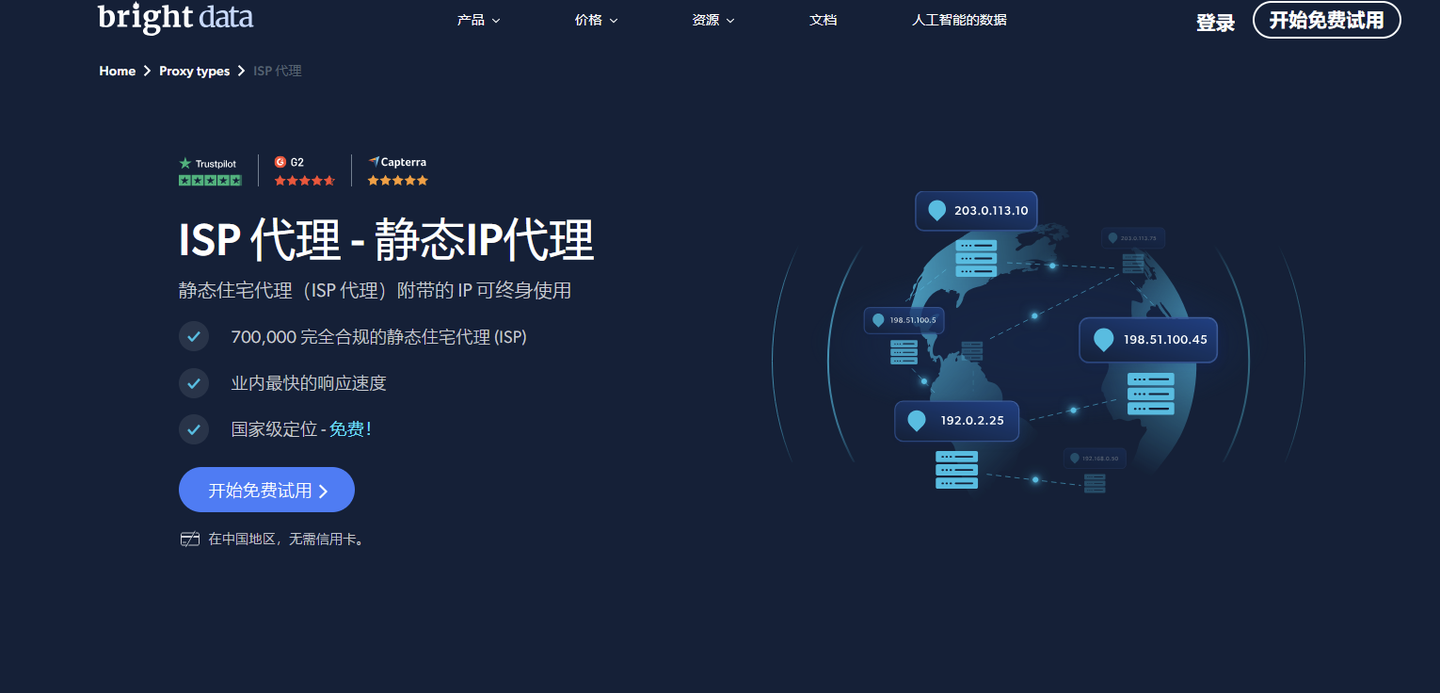Viewport: 1440px width, 693px height.
Task: Expand the 价格 menu
Action: click(x=596, y=20)
